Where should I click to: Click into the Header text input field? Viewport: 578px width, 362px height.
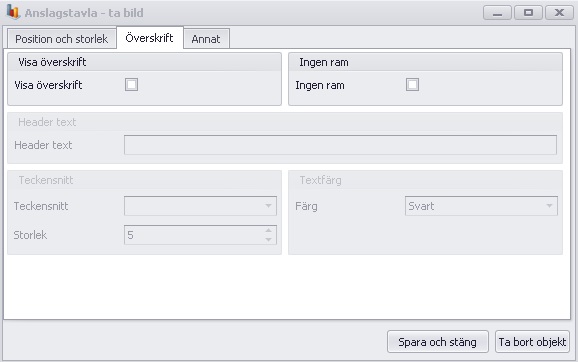340,145
